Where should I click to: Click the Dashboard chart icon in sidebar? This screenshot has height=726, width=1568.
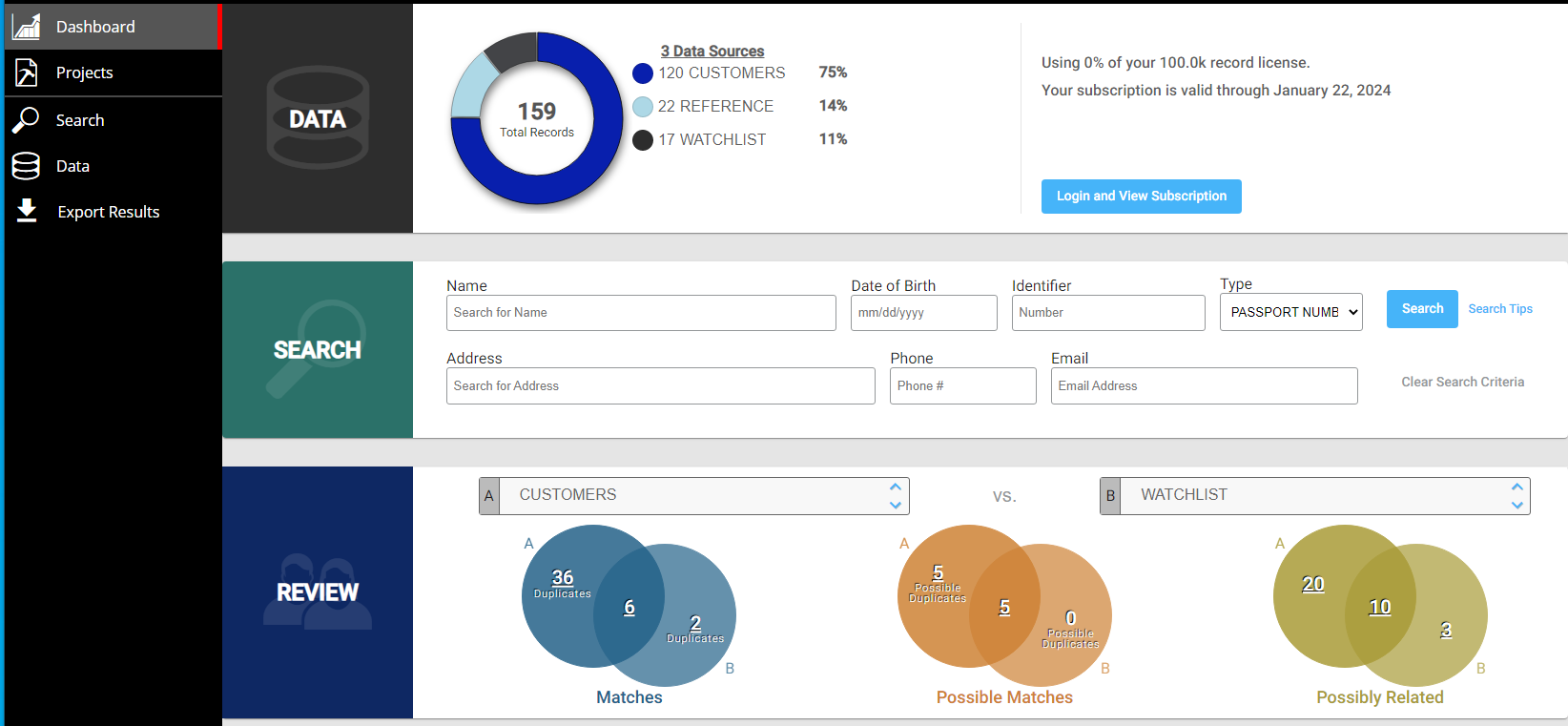[27, 26]
